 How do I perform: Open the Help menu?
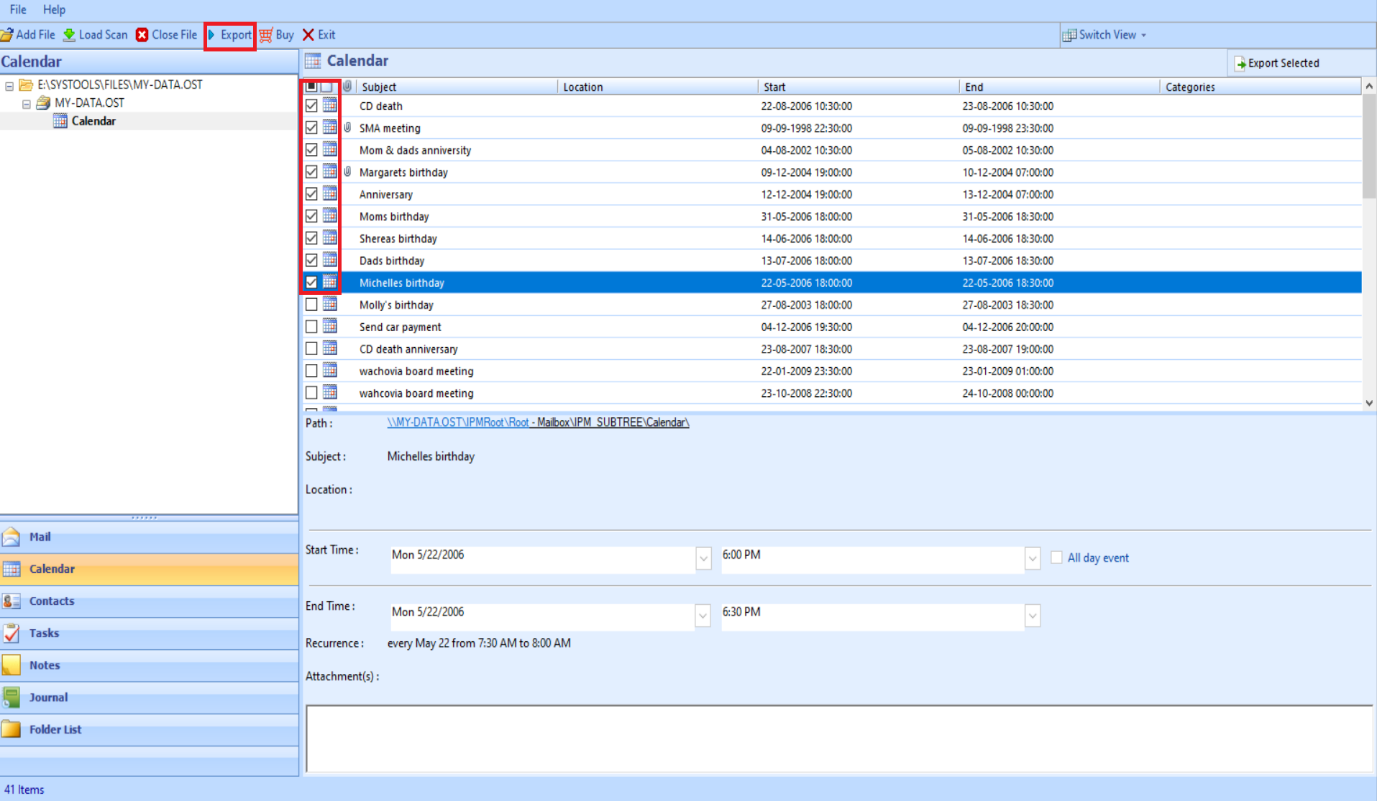(54, 10)
